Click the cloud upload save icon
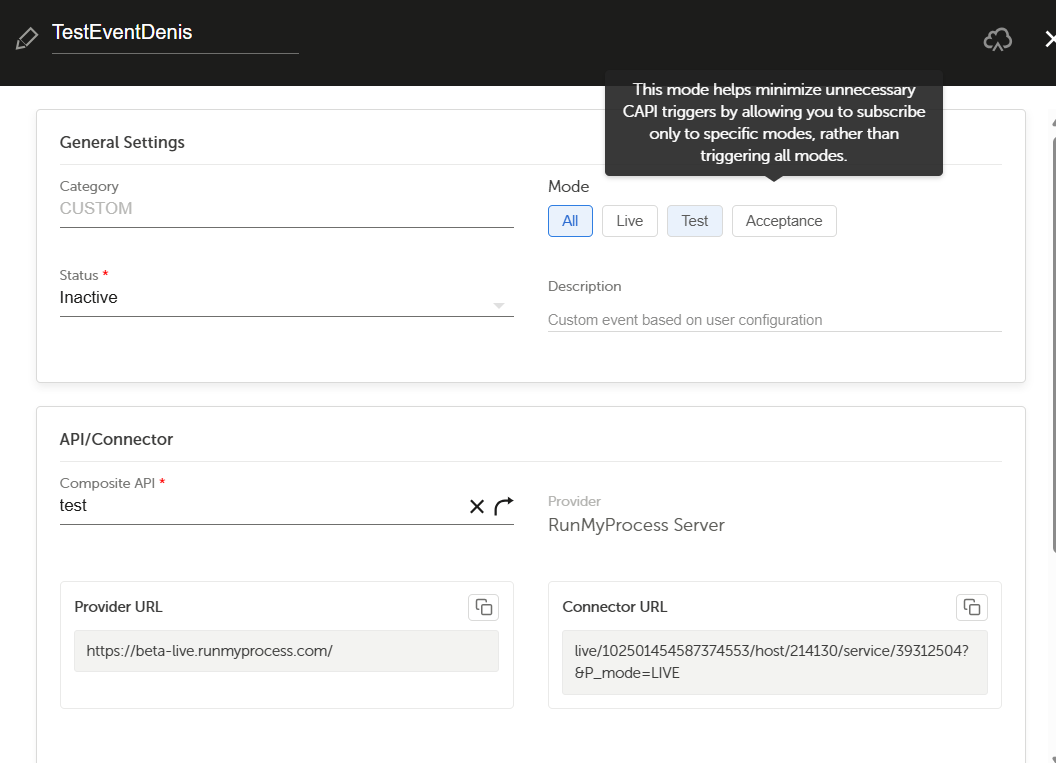Image resolution: width=1056 pixels, height=763 pixels. pyautogui.click(x=997, y=40)
